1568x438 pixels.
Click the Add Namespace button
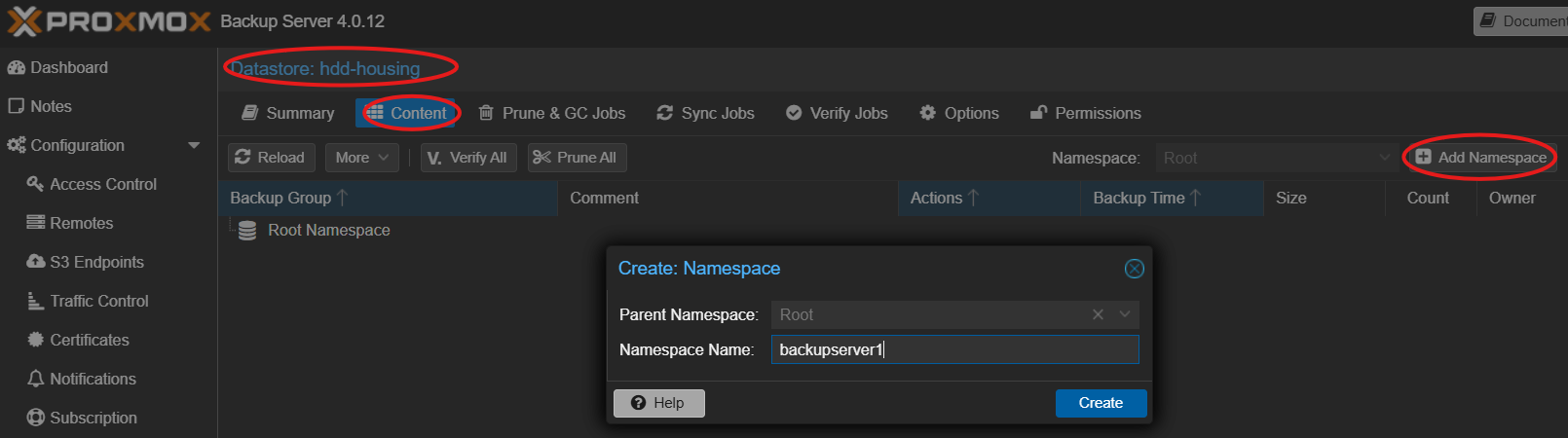[1481, 158]
